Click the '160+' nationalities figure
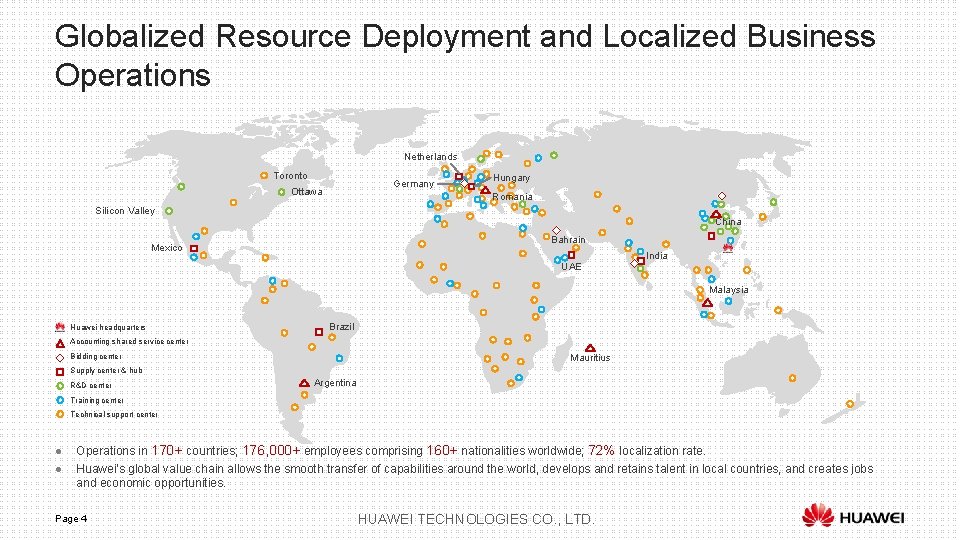The image size is (960, 540). click(x=442, y=451)
